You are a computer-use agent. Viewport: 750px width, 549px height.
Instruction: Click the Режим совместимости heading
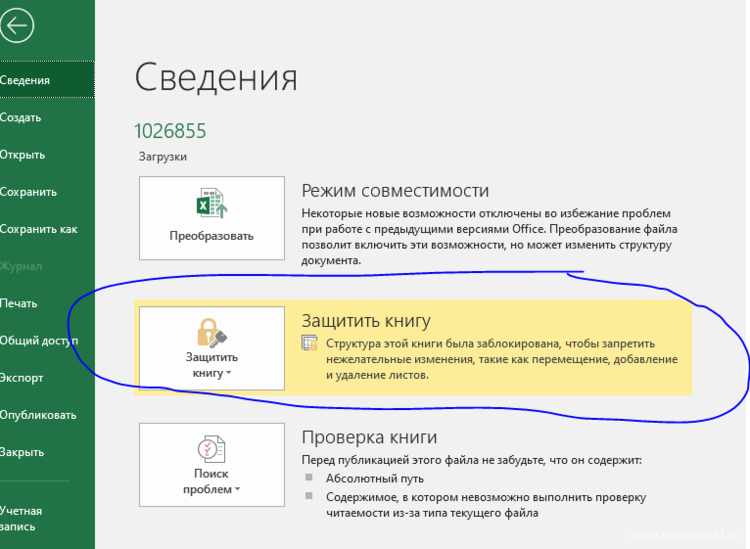[395, 191]
